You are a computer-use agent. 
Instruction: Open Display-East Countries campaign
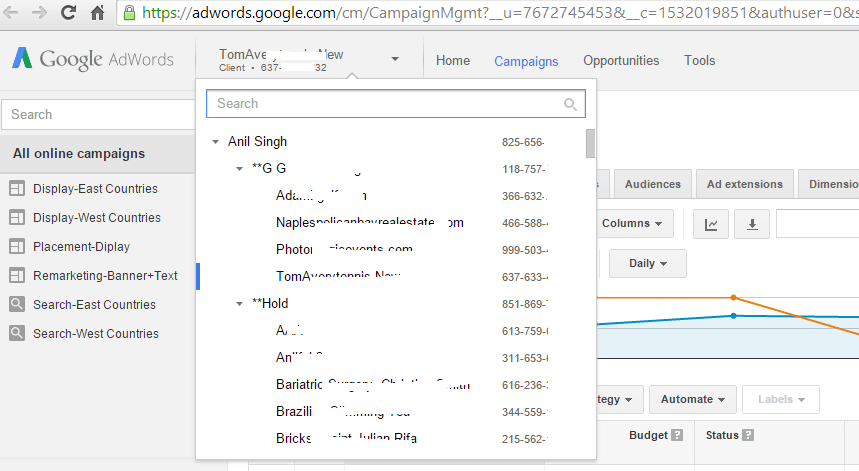point(95,188)
